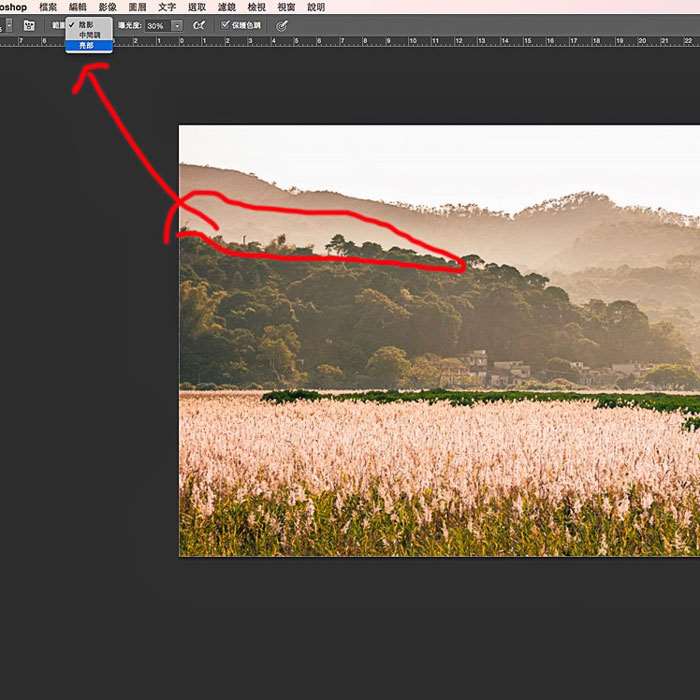Enable airbrush mode icon next to exposure
The image size is (700, 700).
(200, 25)
